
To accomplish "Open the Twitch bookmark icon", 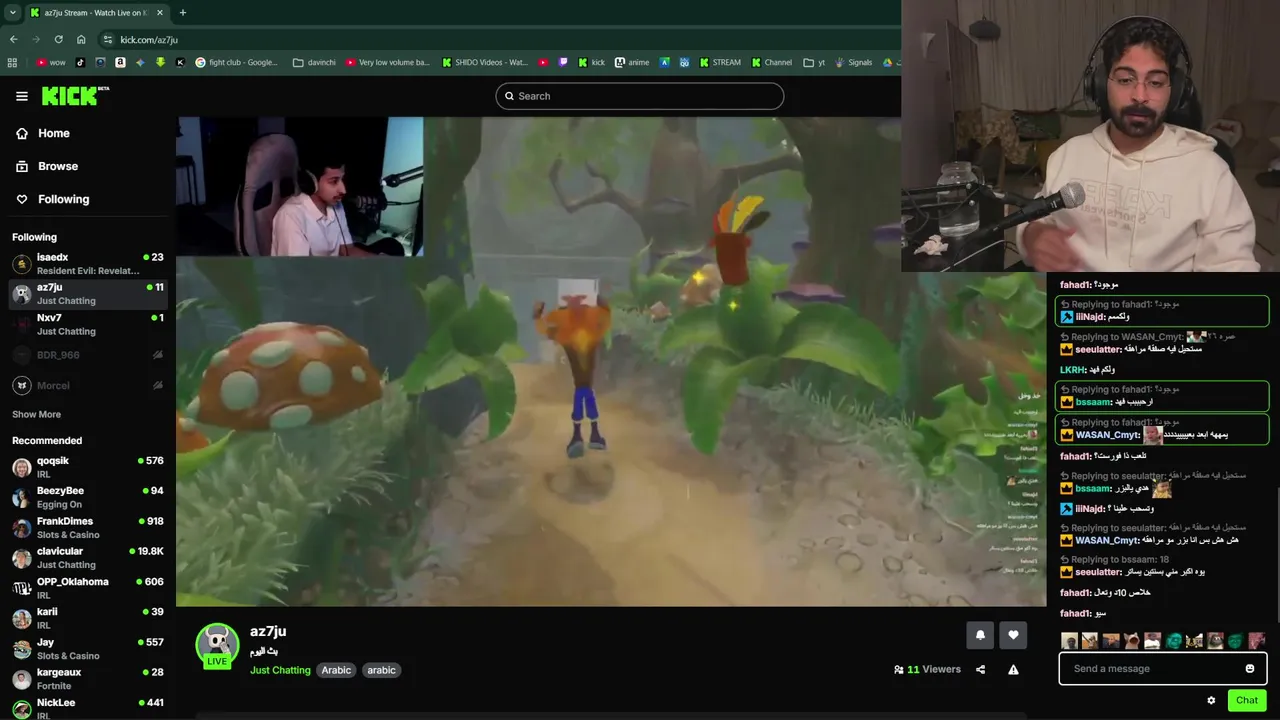I will tap(563, 62).
